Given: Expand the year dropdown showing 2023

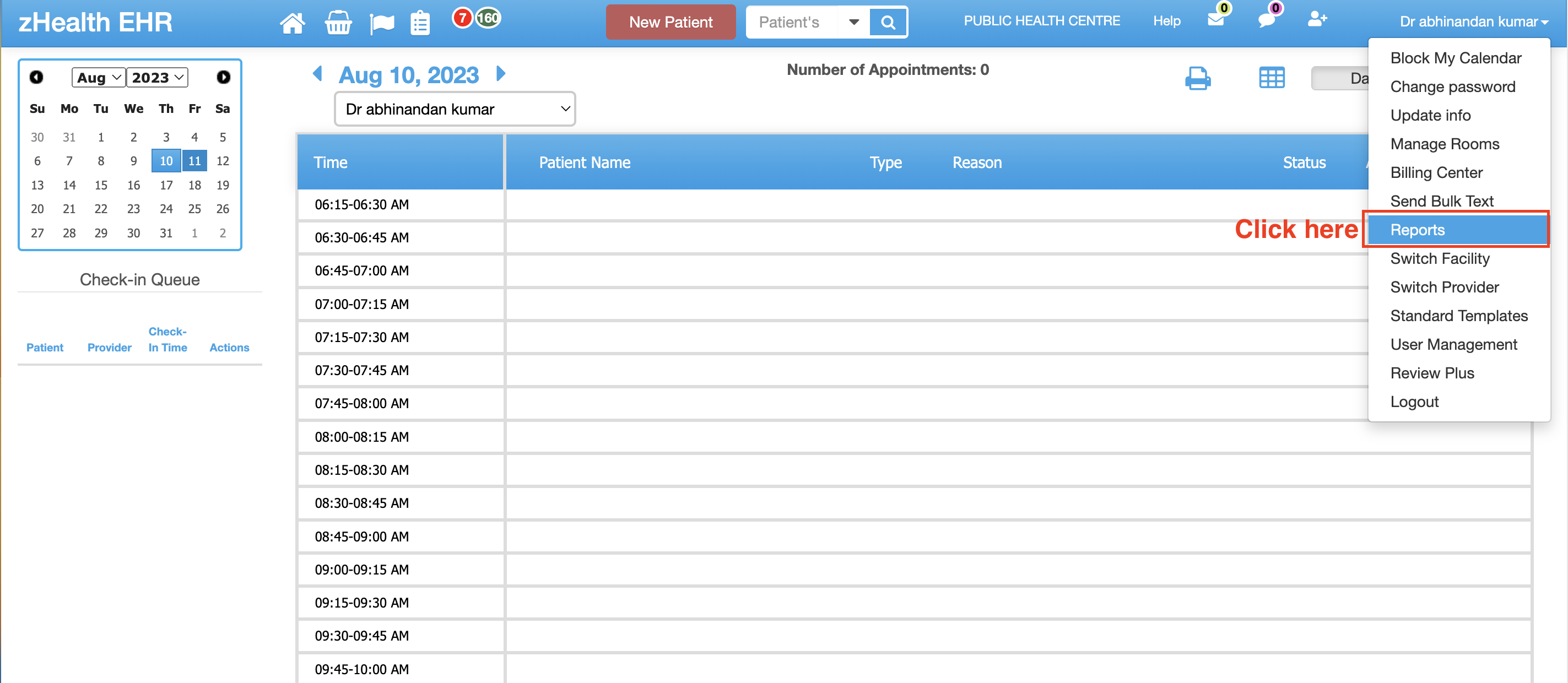Looking at the screenshot, I should (x=157, y=77).
